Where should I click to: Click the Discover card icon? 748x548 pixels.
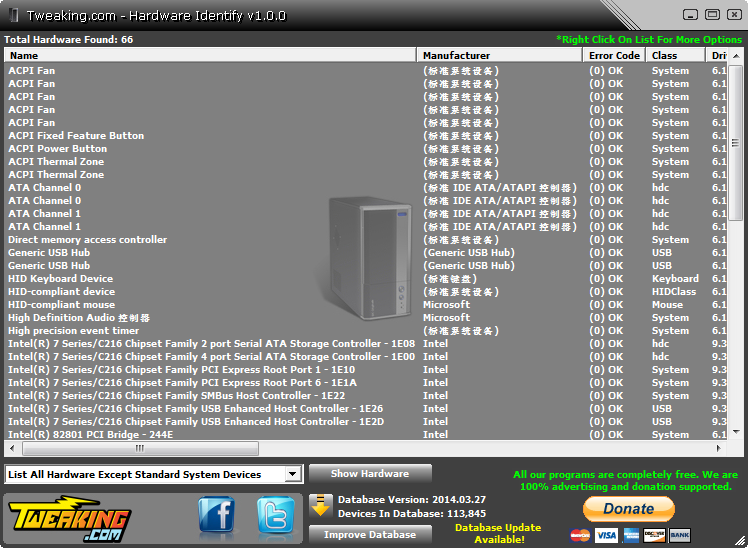pos(654,536)
